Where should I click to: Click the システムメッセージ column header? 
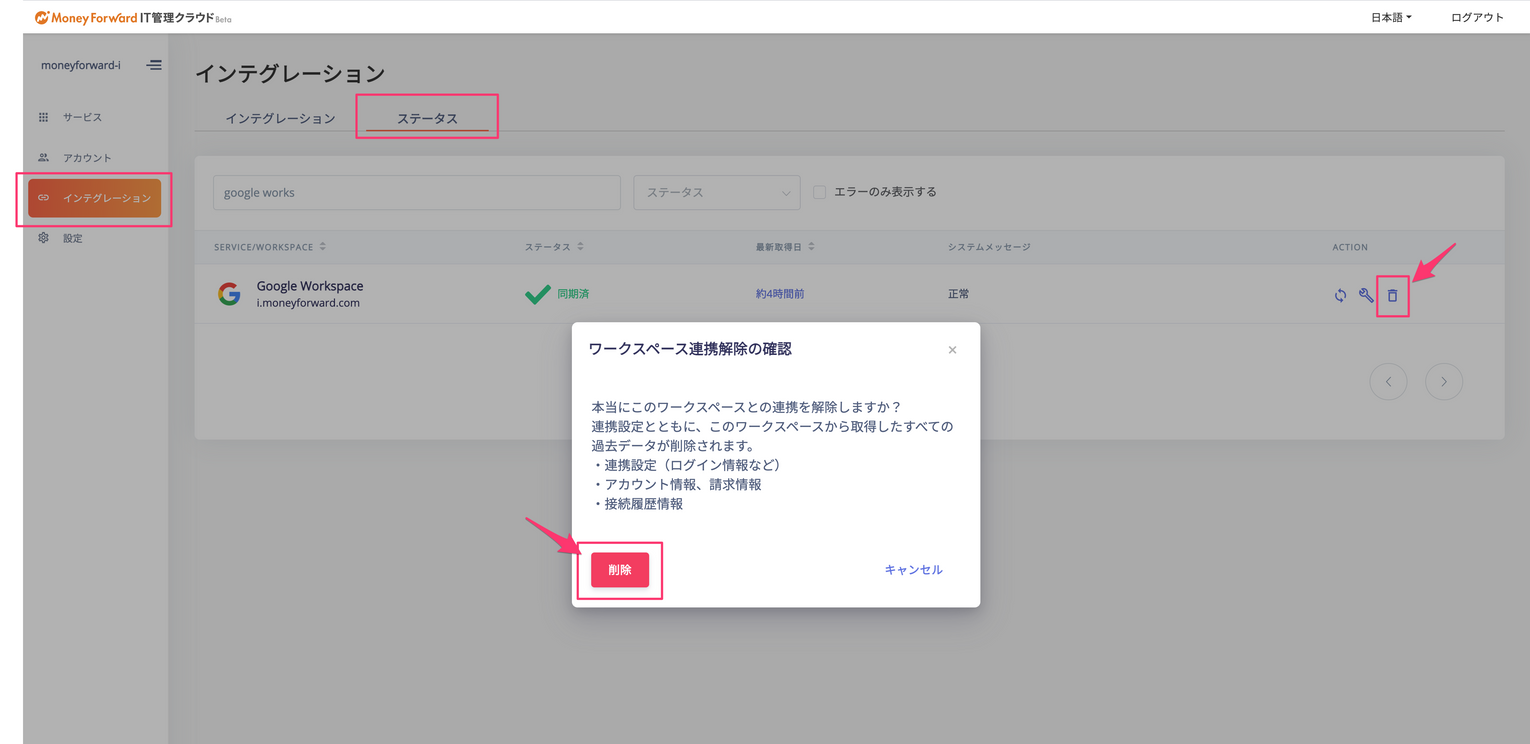[989, 247]
